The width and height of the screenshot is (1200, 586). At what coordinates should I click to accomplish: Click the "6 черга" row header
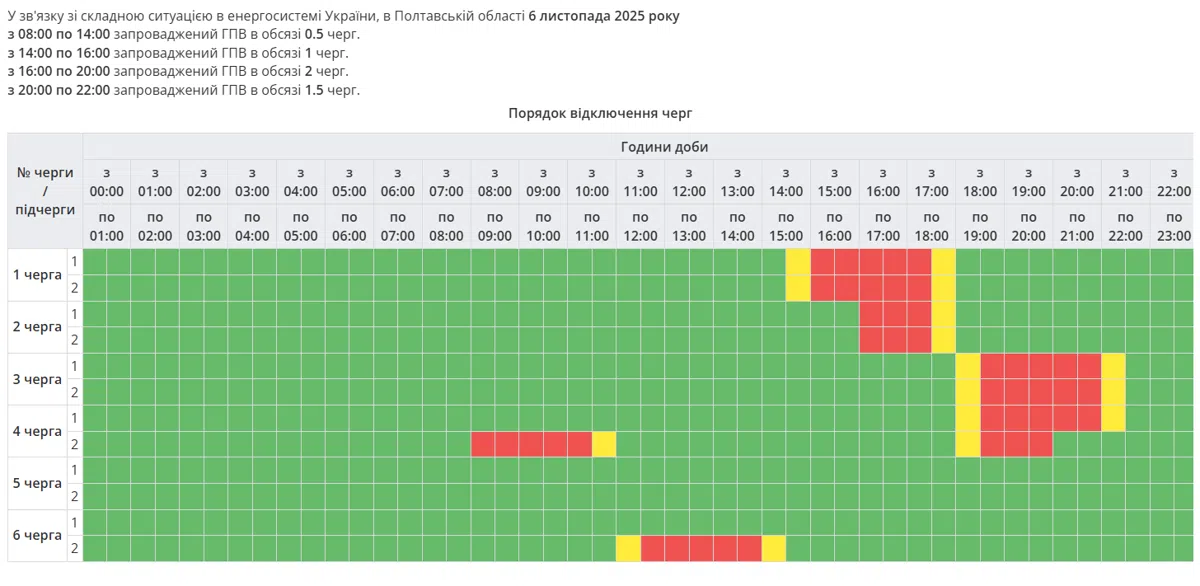click(x=37, y=535)
